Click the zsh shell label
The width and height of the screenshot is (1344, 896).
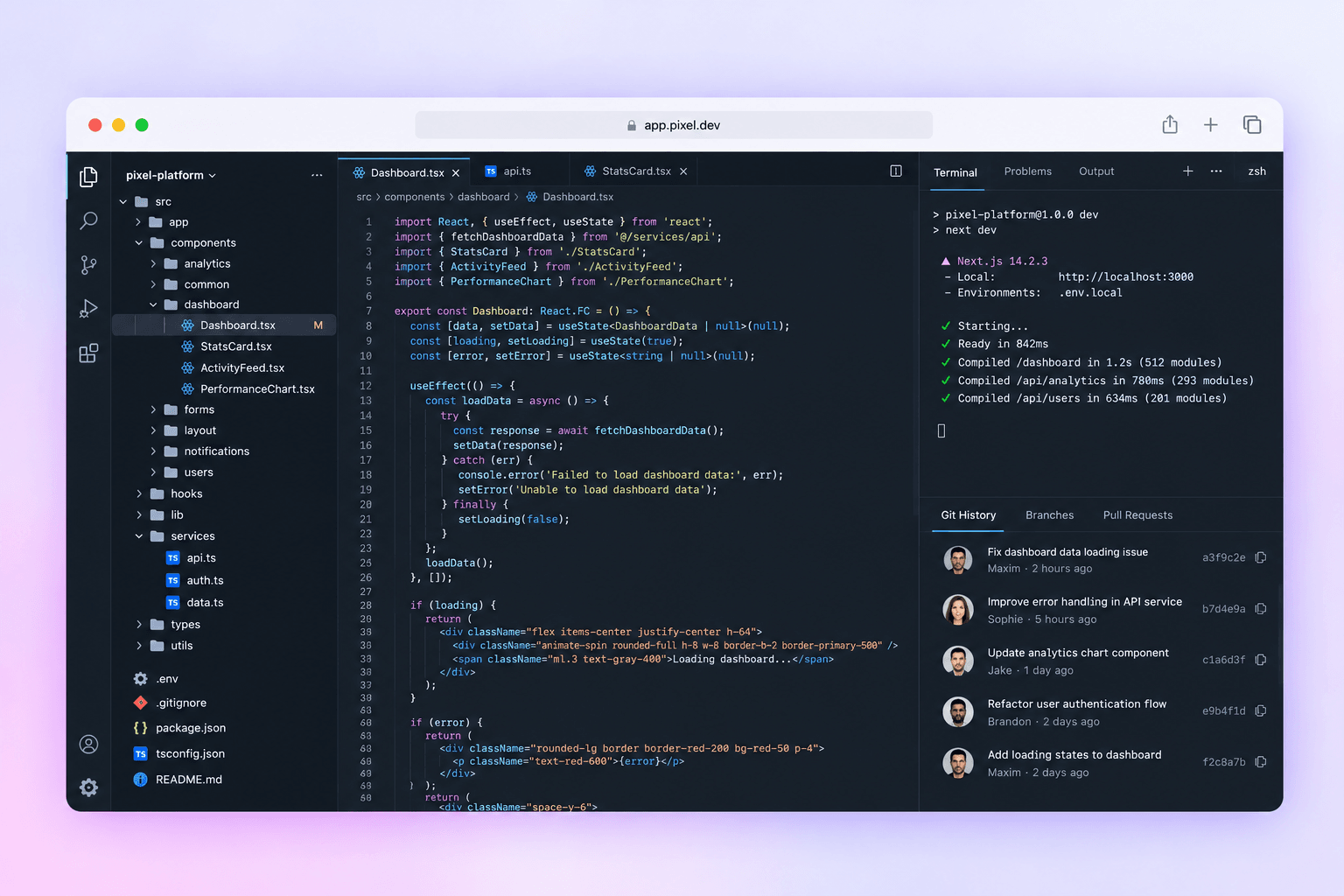tap(1256, 171)
